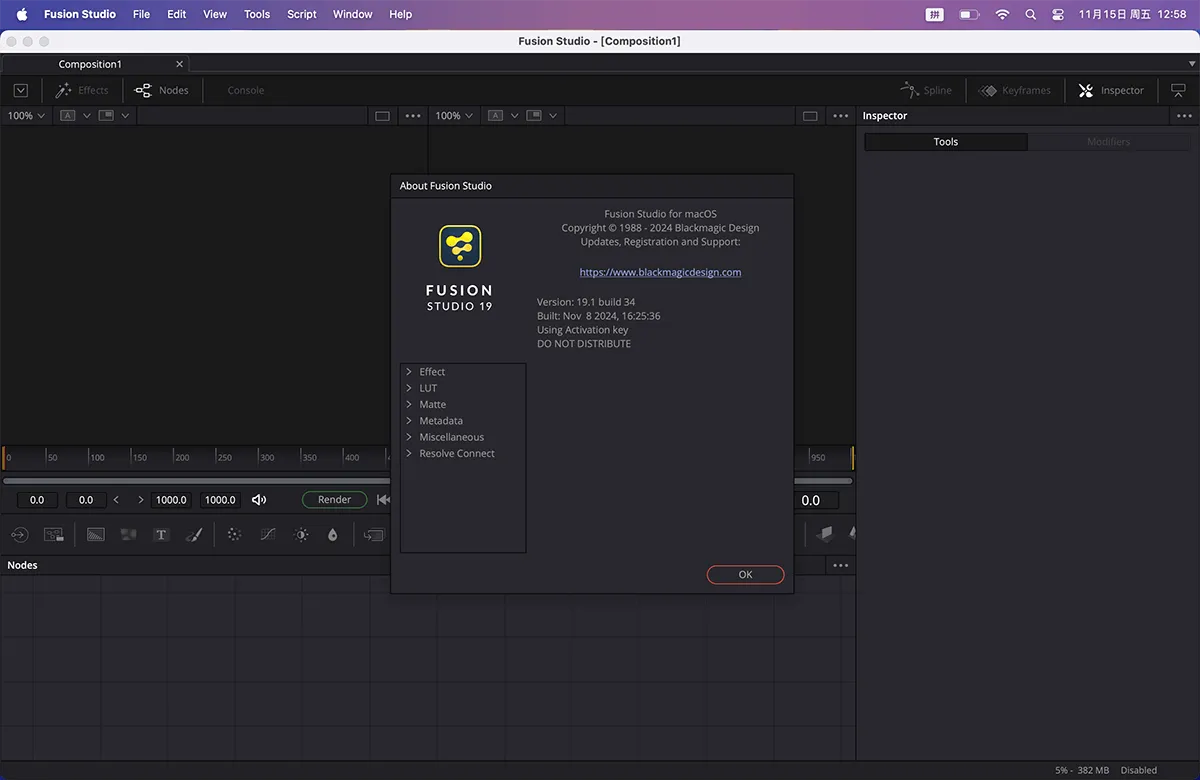The image size is (1200, 780).
Task: Toggle the Keyframes panel
Action: click(x=1014, y=90)
